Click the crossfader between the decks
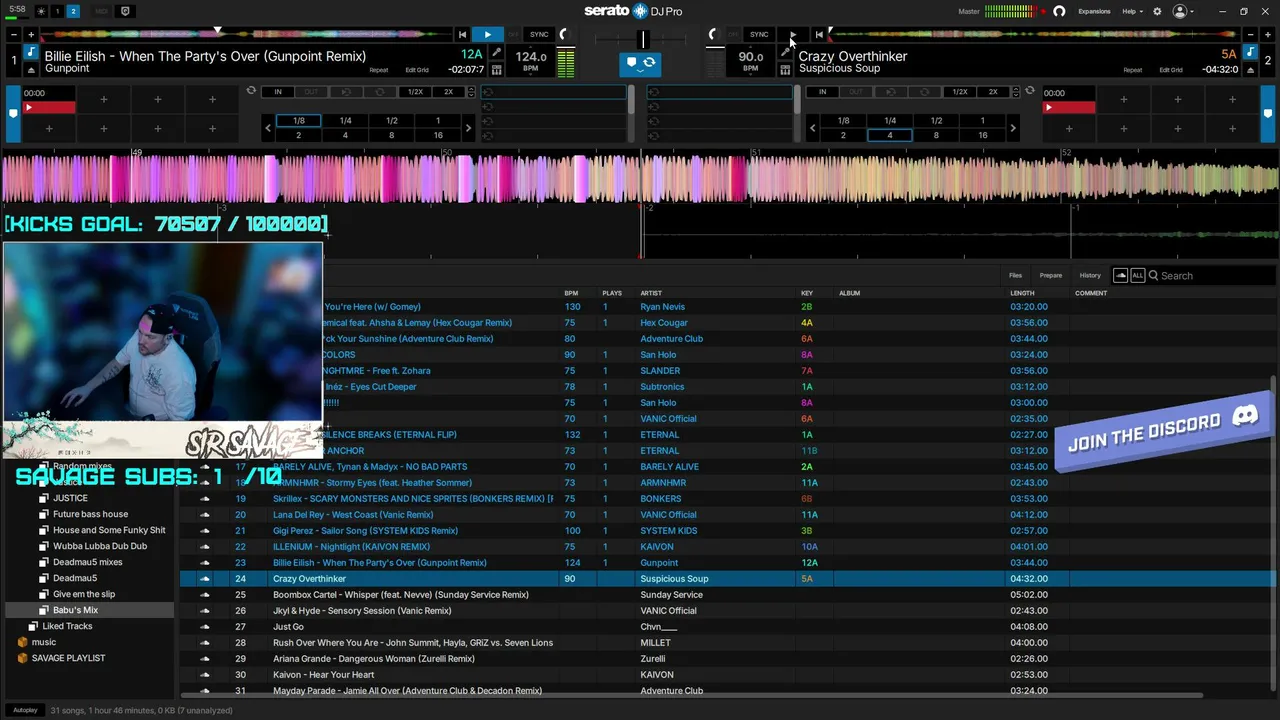The image size is (1280, 720). [644, 39]
